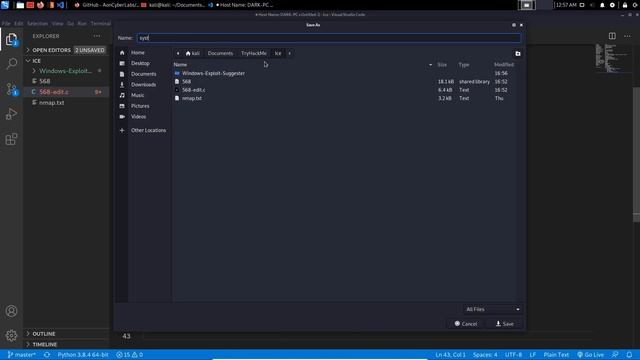The image size is (640, 360).
Task: Click Go Live in status bar
Action: coord(591,355)
